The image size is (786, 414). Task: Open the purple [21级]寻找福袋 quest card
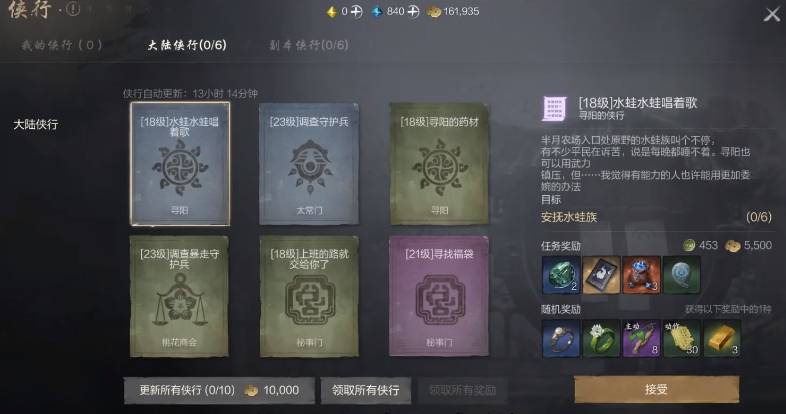coord(439,297)
